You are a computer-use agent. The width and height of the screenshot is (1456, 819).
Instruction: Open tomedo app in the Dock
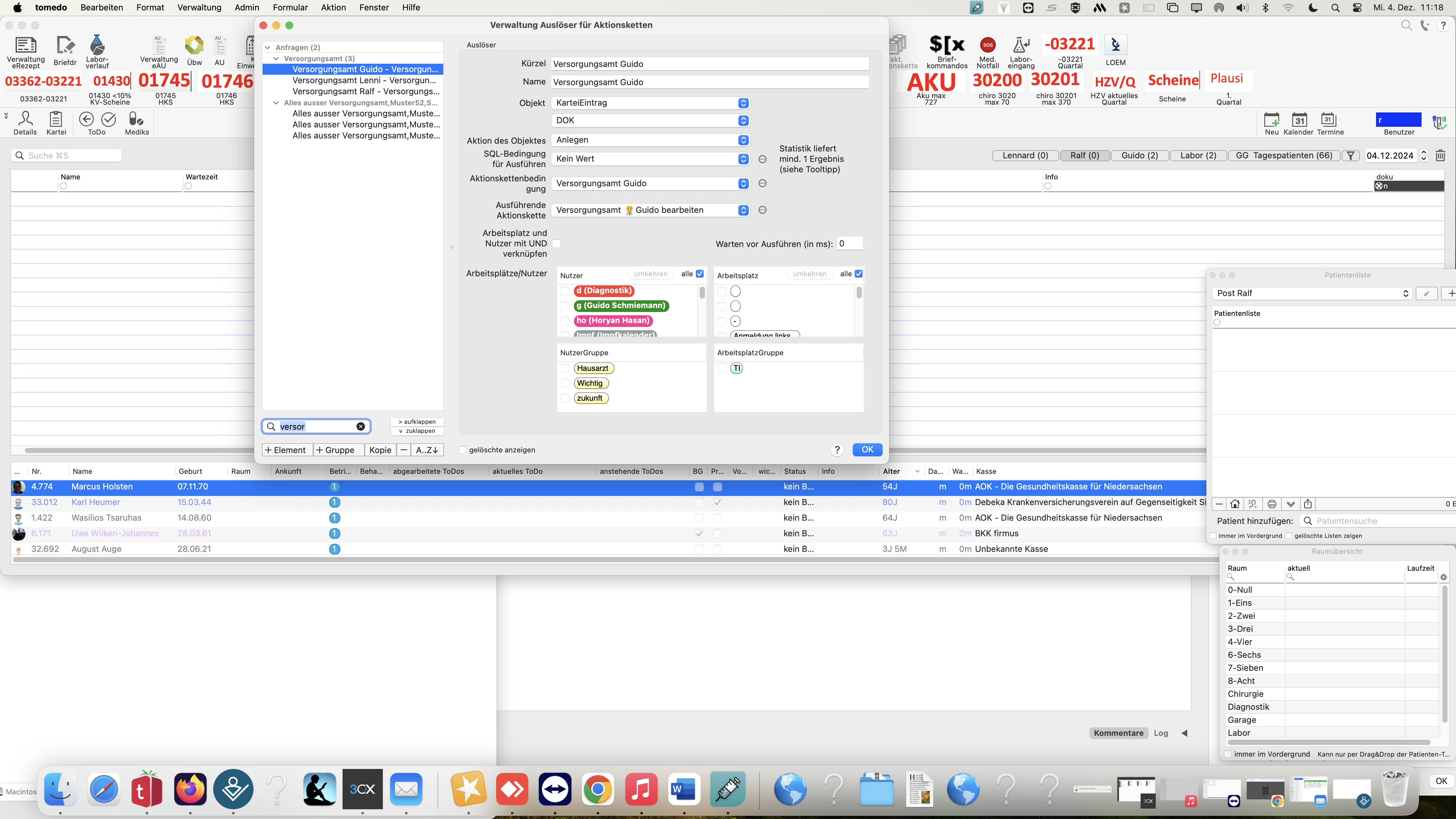pyautogui.click(x=146, y=790)
